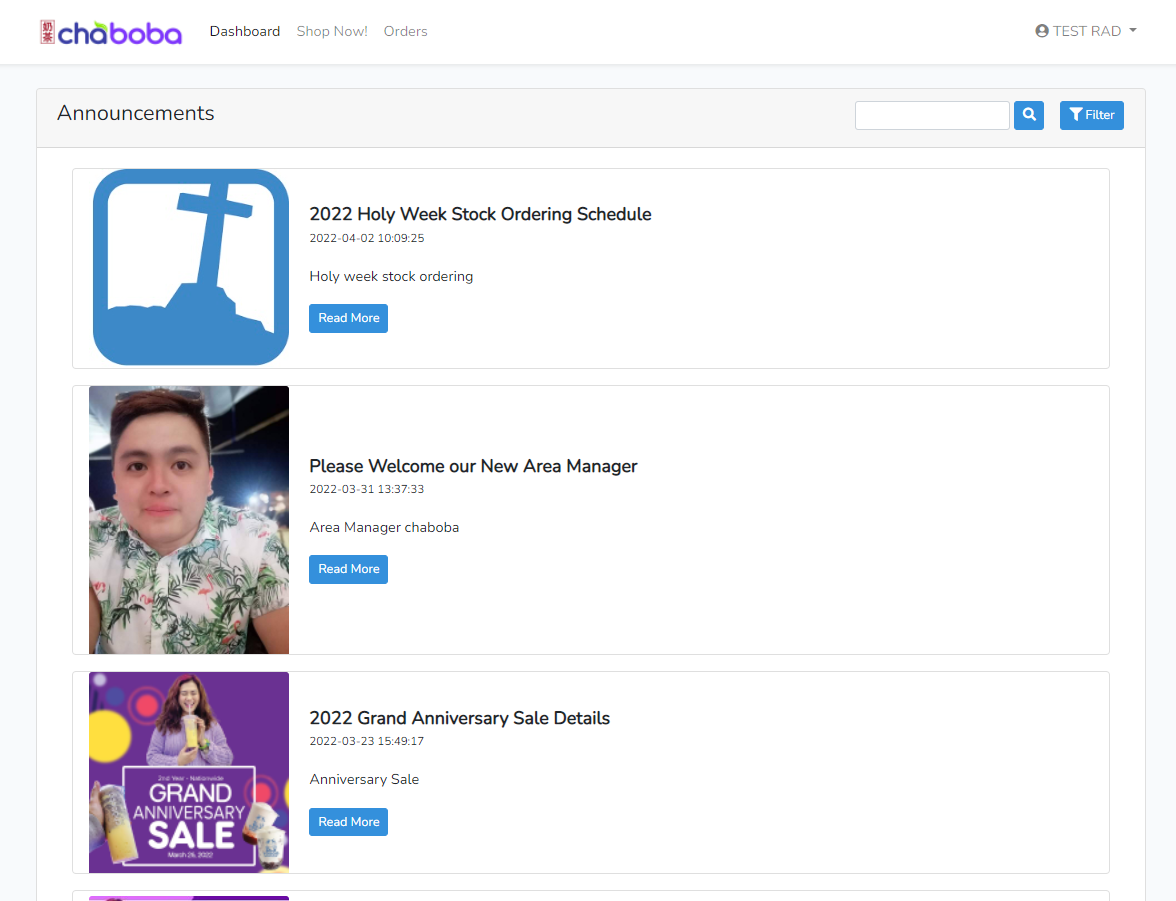Read More on Grand Anniversary Sale Details

point(348,821)
